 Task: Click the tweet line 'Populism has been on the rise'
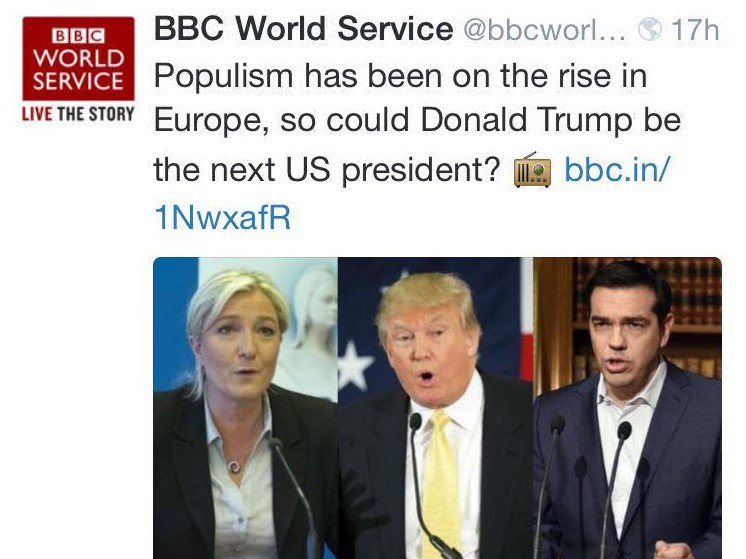400,76
